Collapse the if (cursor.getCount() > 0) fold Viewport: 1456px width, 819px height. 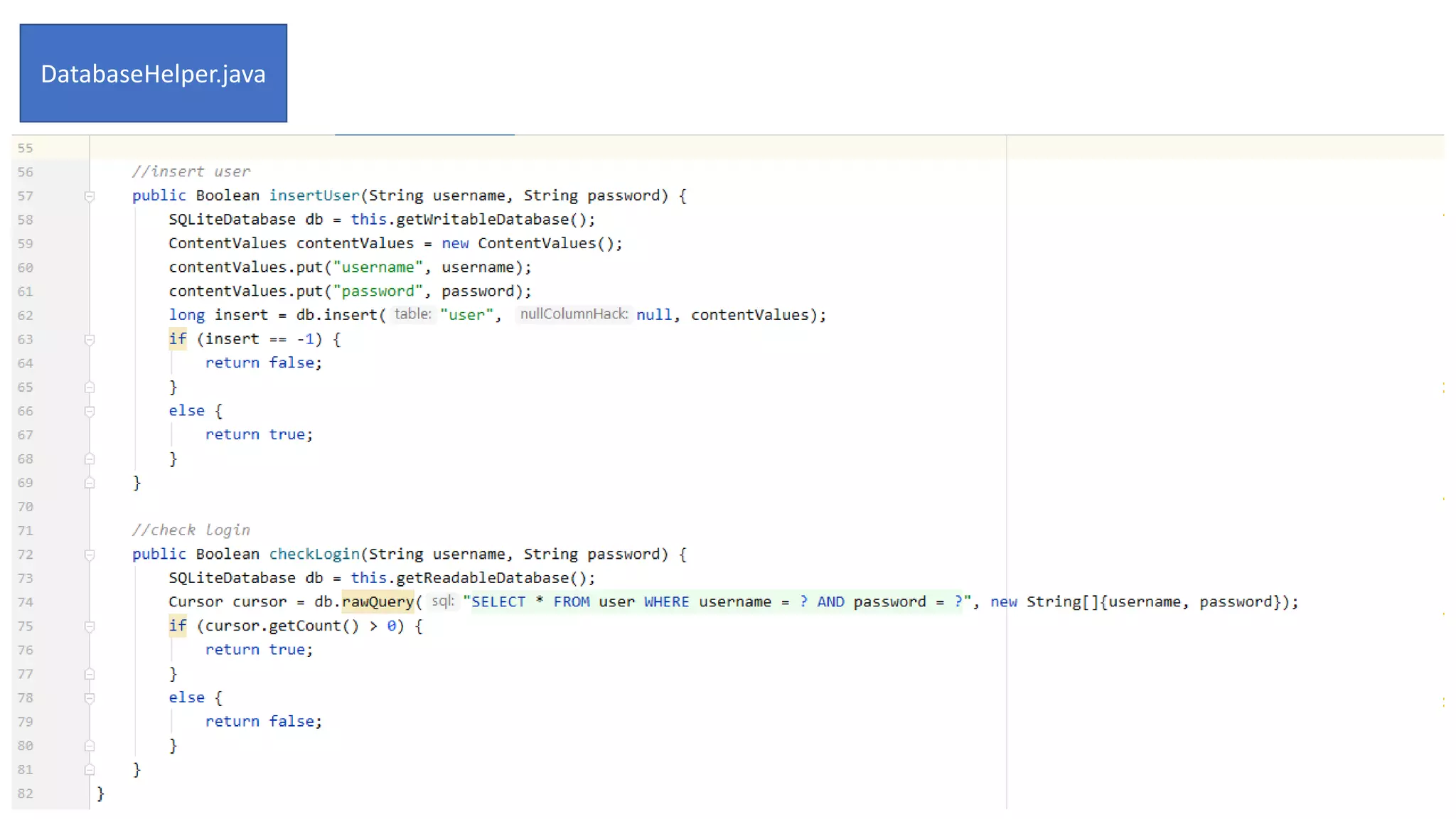(90, 626)
